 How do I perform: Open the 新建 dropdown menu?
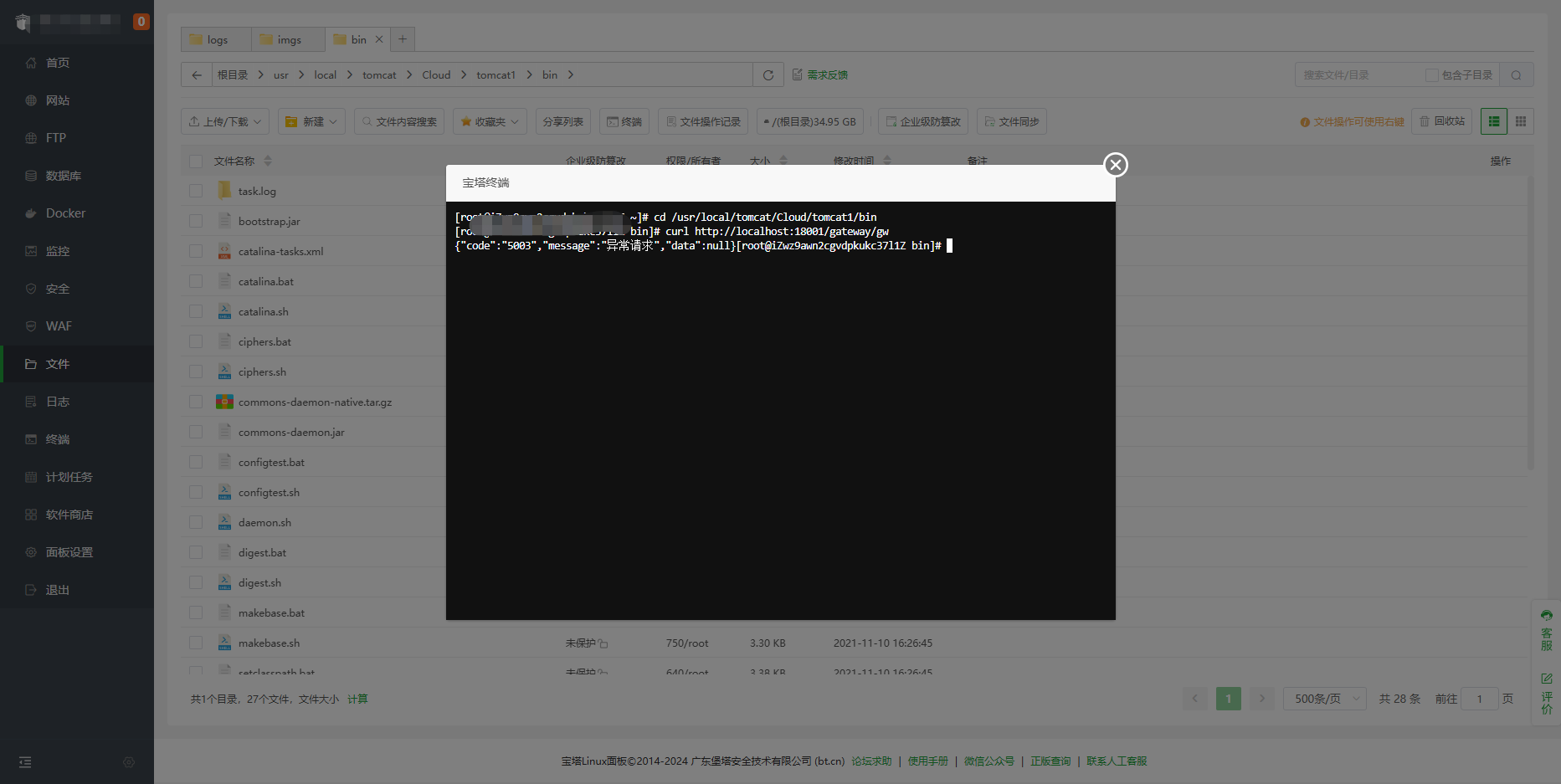click(311, 121)
